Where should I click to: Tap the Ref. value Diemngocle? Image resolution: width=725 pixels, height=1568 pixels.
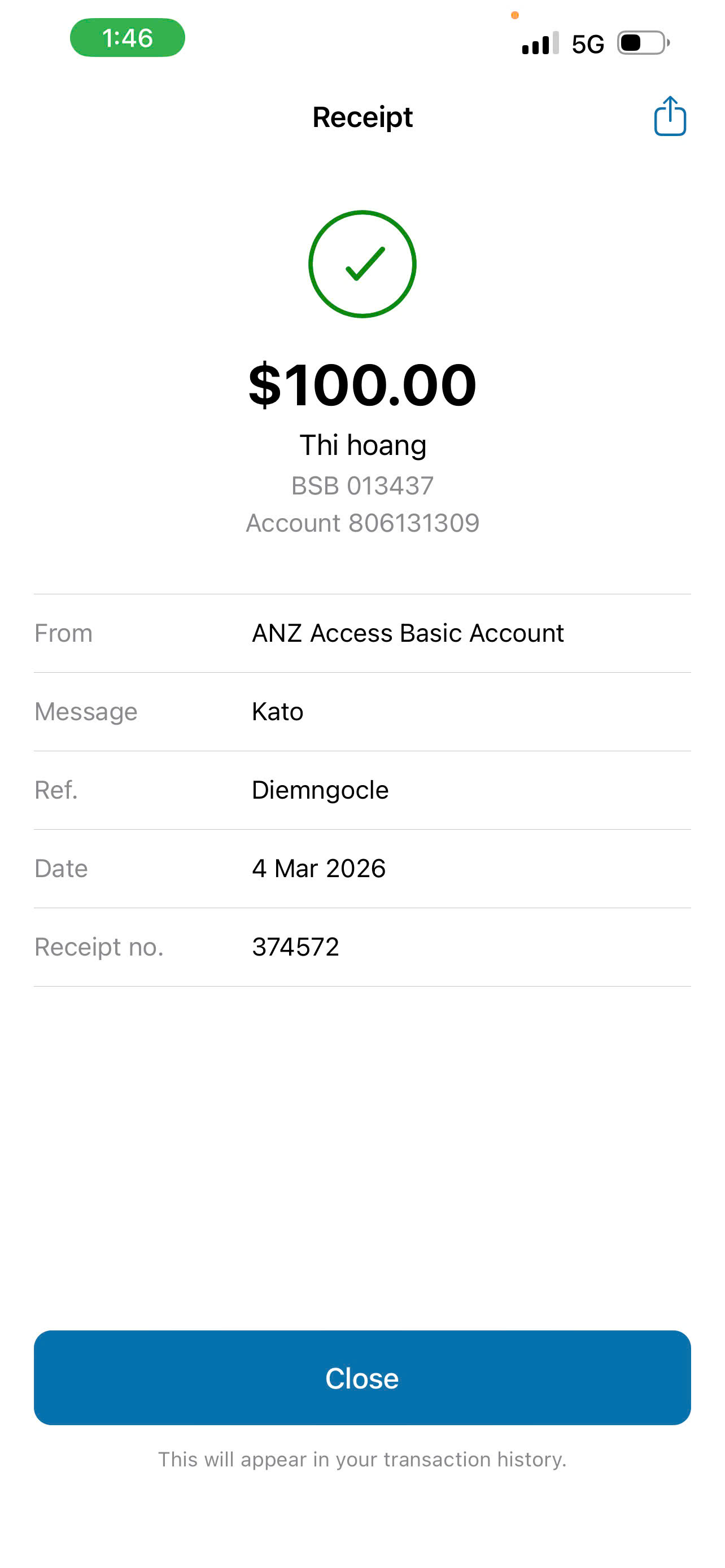[320, 790]
